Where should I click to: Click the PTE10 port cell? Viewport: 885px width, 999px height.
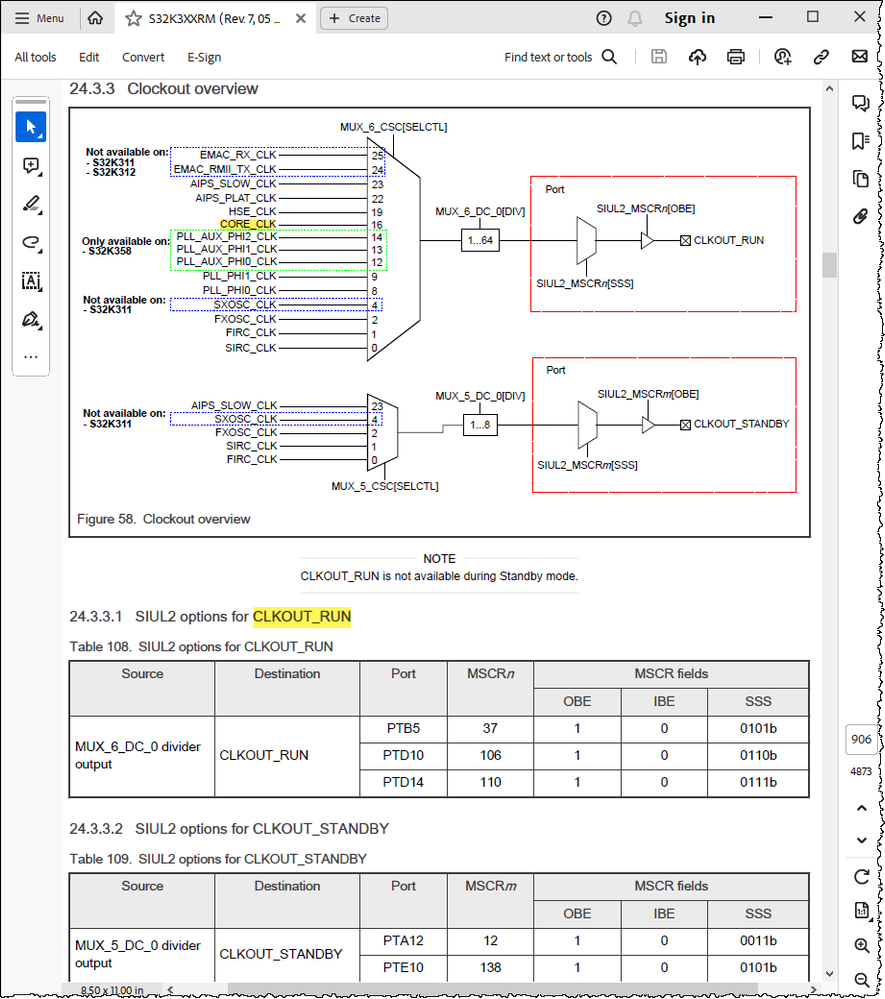pos(403,967)
